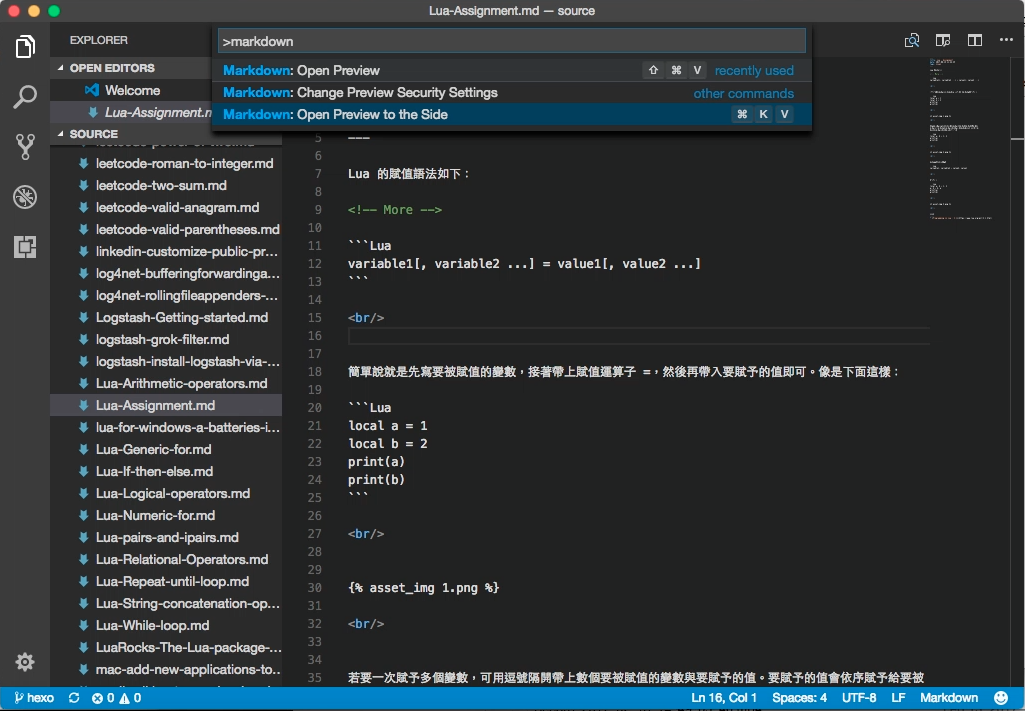
Task: Click the "<!-- More -->" comment line
Action: [395, 210]
